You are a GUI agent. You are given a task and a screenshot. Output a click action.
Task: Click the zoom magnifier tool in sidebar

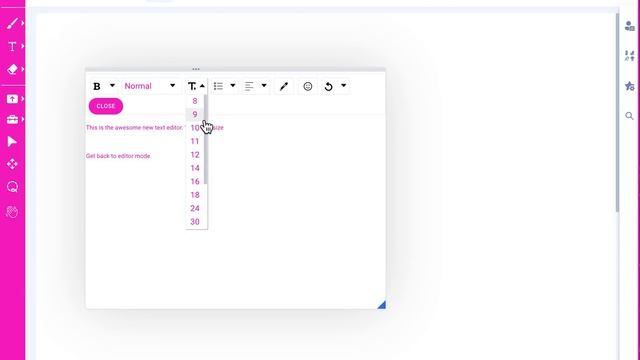[x=12, y=187]
